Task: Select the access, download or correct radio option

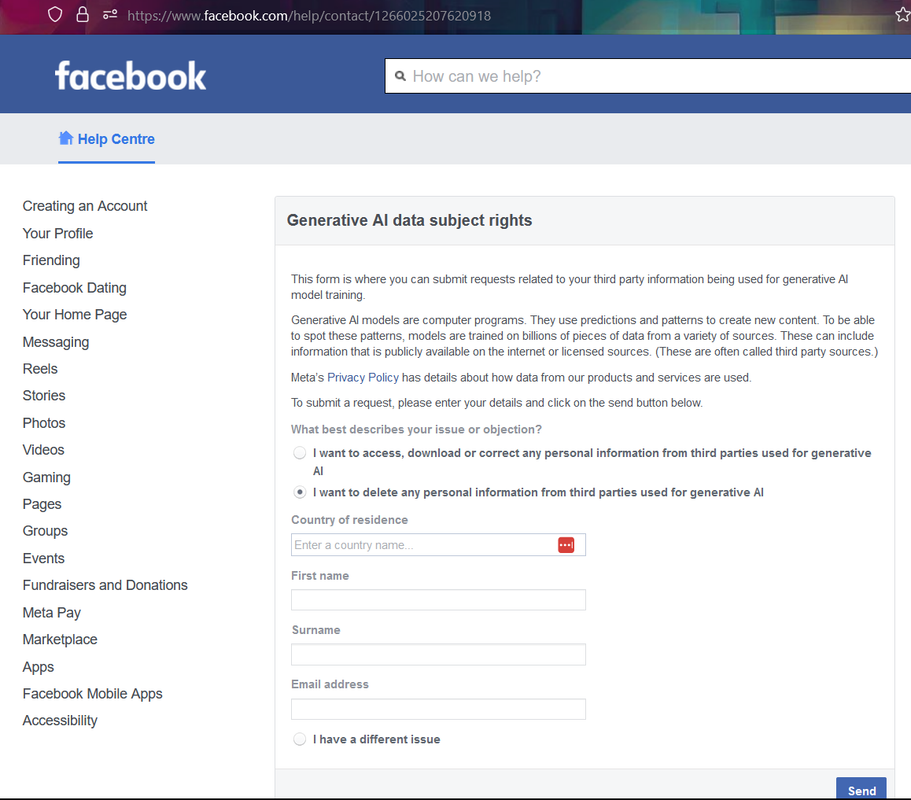Action: click(x=300, y=453)
